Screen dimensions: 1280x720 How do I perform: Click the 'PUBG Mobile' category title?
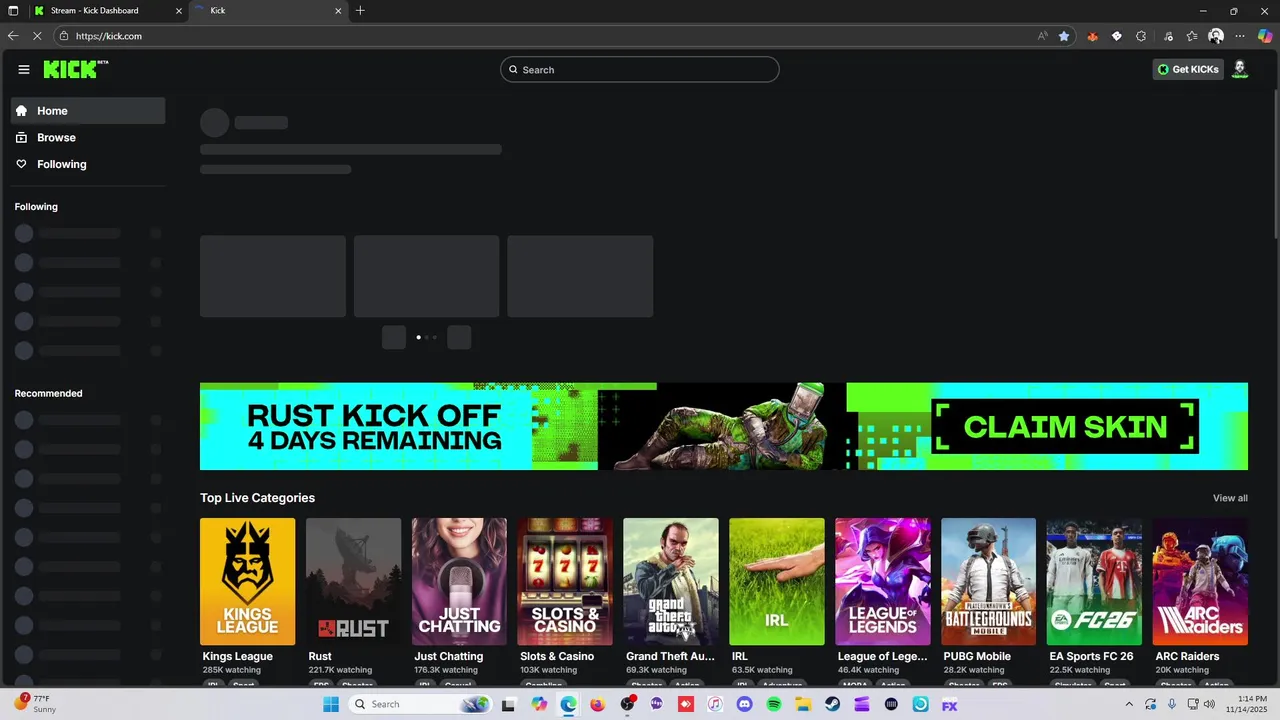click(x=977, y=657)
